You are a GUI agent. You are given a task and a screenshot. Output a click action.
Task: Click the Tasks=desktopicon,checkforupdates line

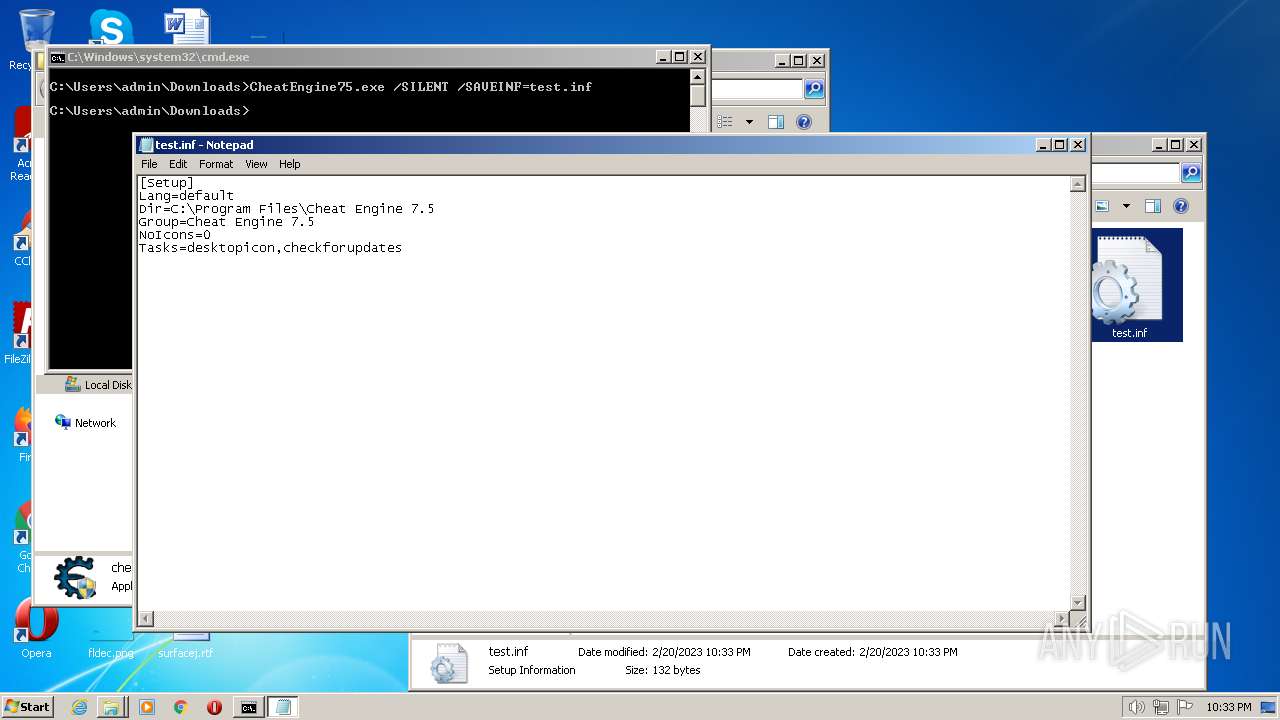coord(270,248)
